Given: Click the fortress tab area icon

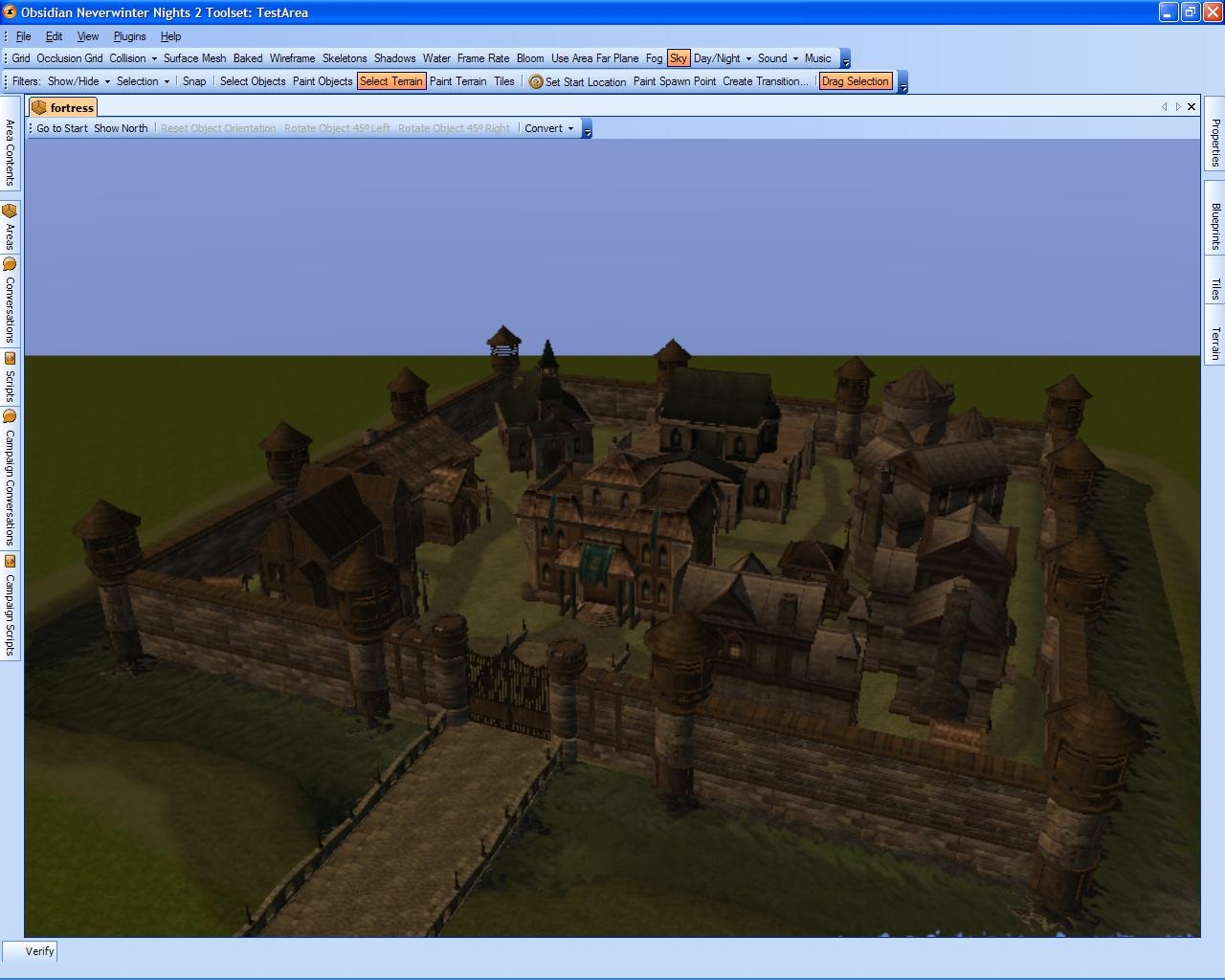Looking at the screenshot, I should [39, 107].
